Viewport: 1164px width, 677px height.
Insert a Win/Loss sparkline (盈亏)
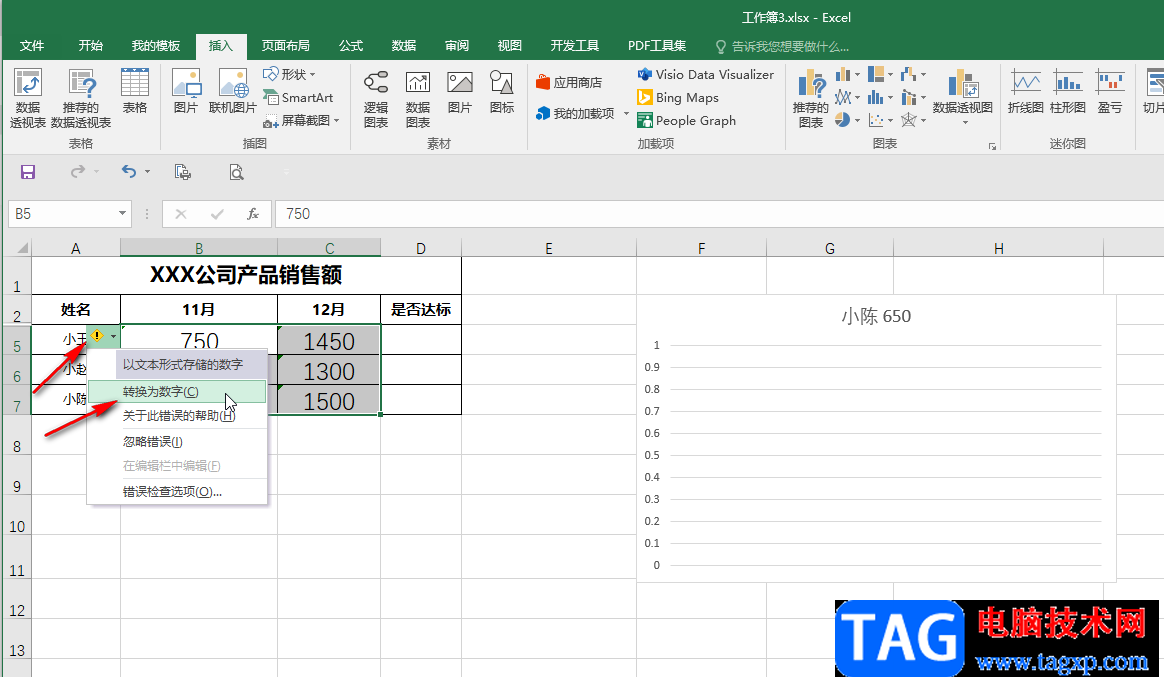1110,91
